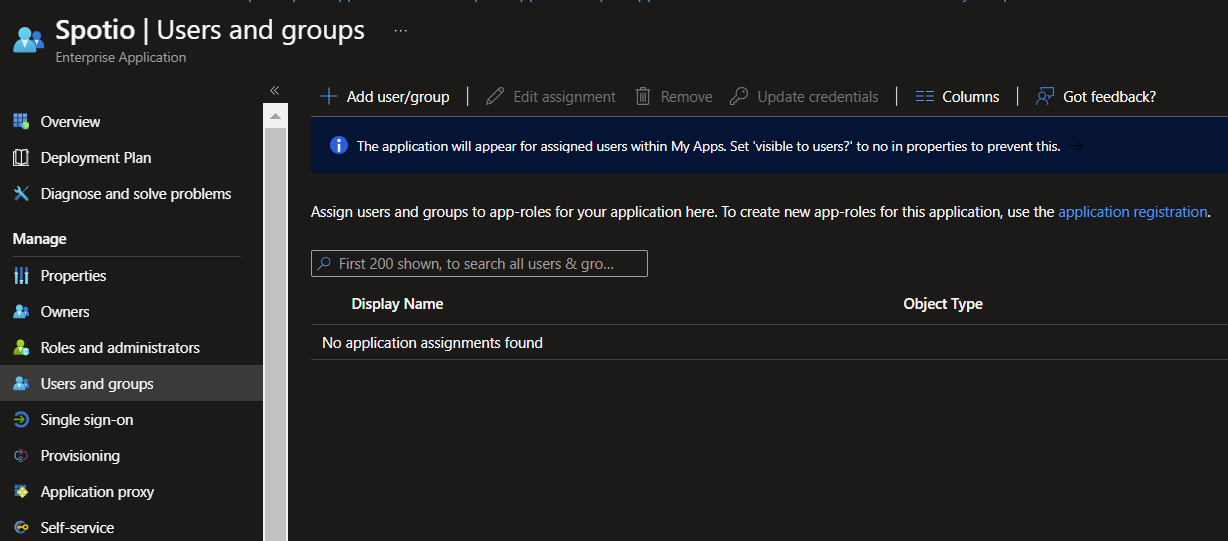This screenshot has width=1228, height=541.
Task: Click the info banner message text
Action: point(708,146)
